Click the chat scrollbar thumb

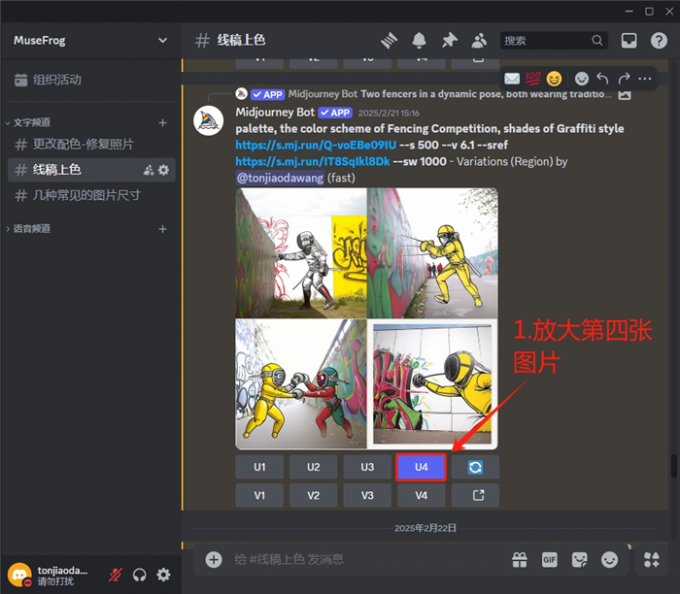tap(673, 466)
